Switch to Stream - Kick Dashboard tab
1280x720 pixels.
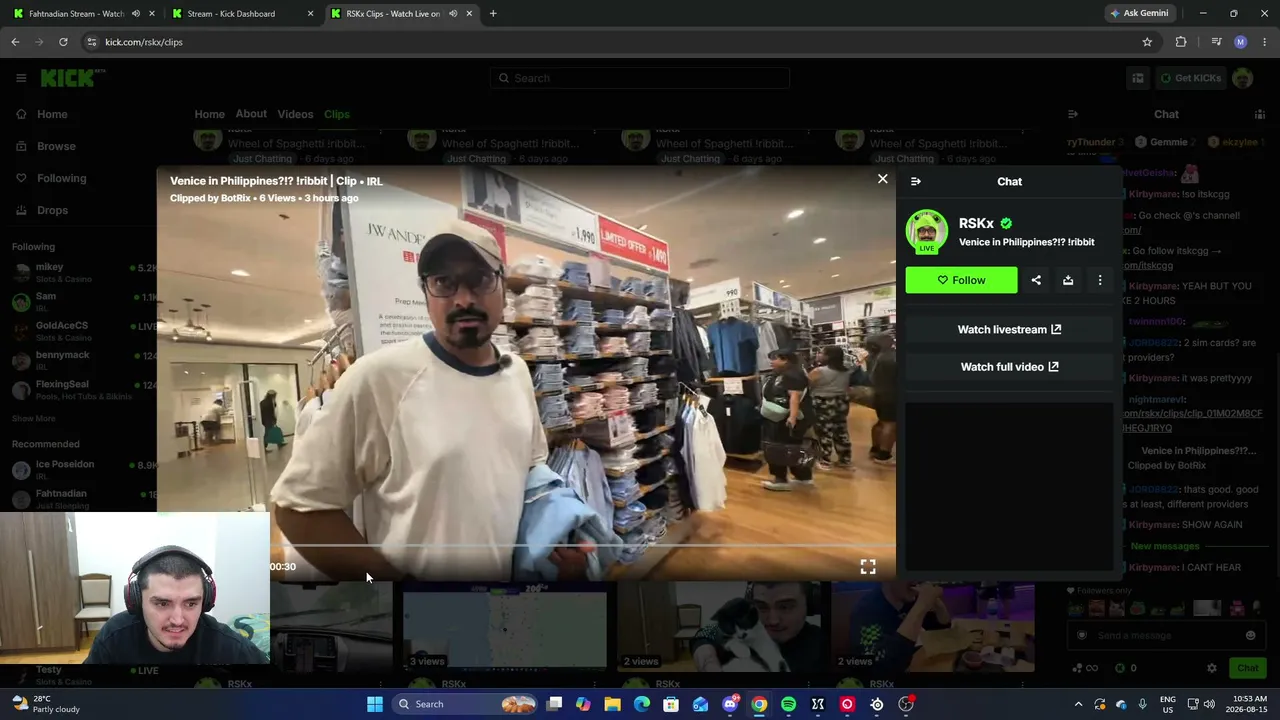coord(231,14)
